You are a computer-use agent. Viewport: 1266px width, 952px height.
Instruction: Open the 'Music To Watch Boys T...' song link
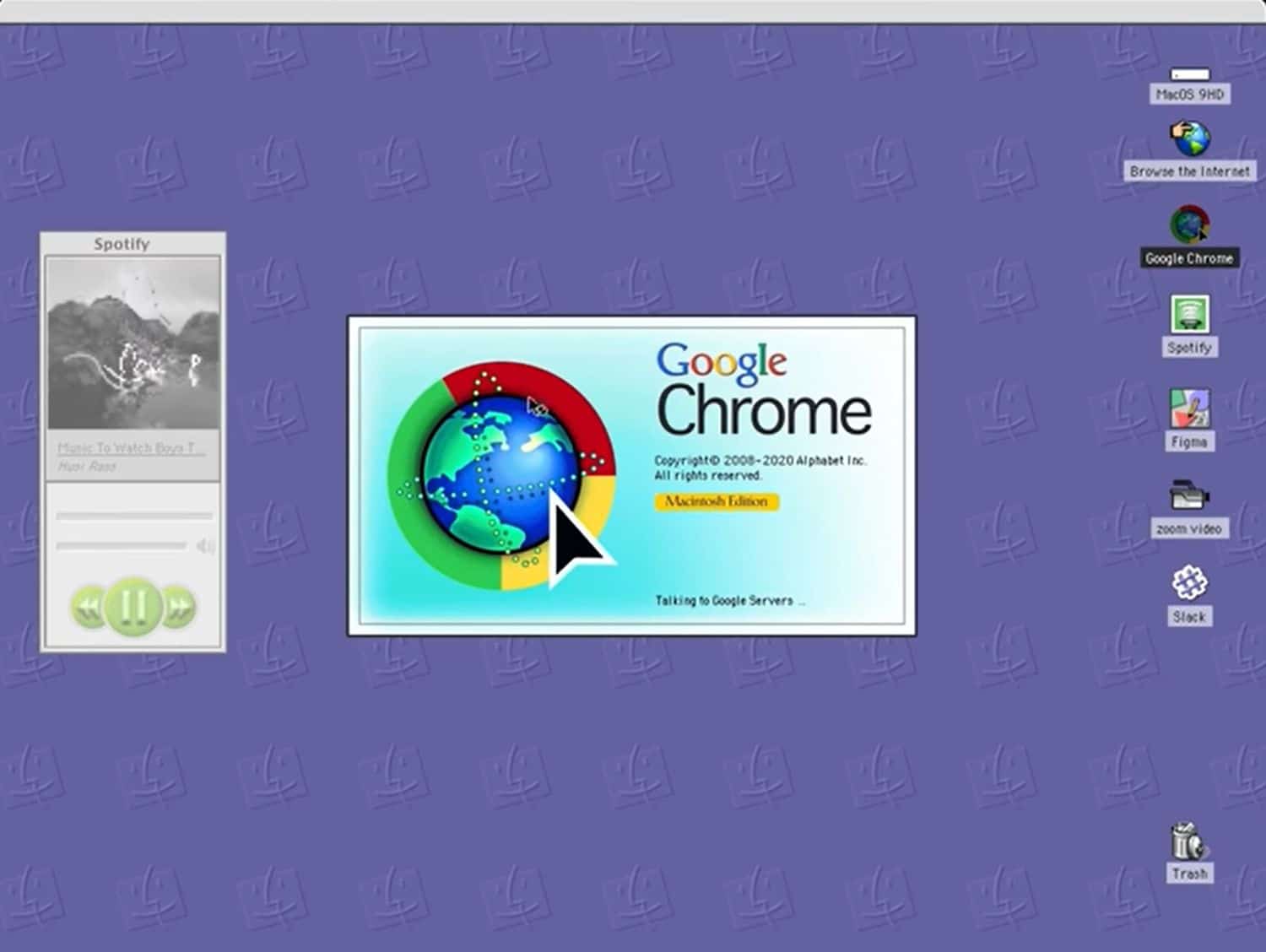(x=131, y=448)
